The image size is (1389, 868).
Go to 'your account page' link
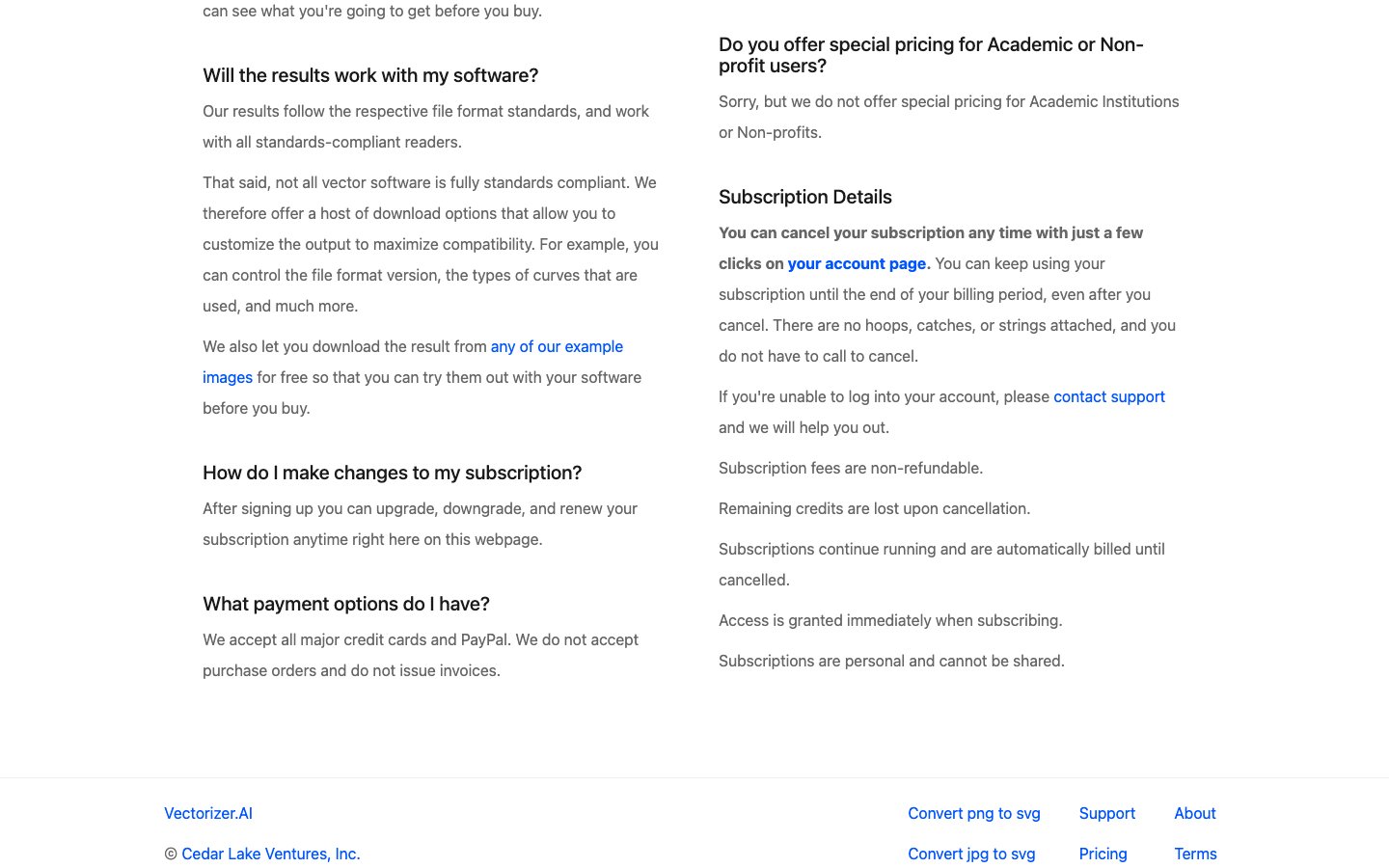[x=857, y=263]
